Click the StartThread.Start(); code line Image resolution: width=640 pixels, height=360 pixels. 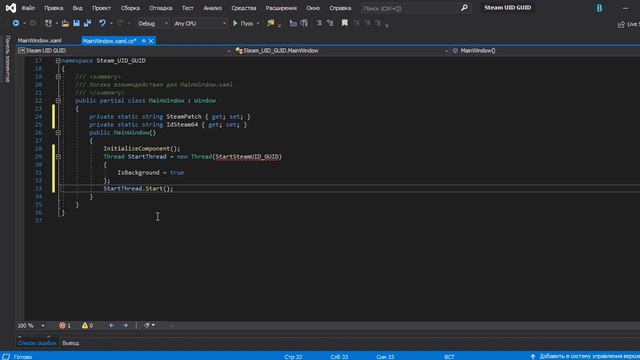138,189
